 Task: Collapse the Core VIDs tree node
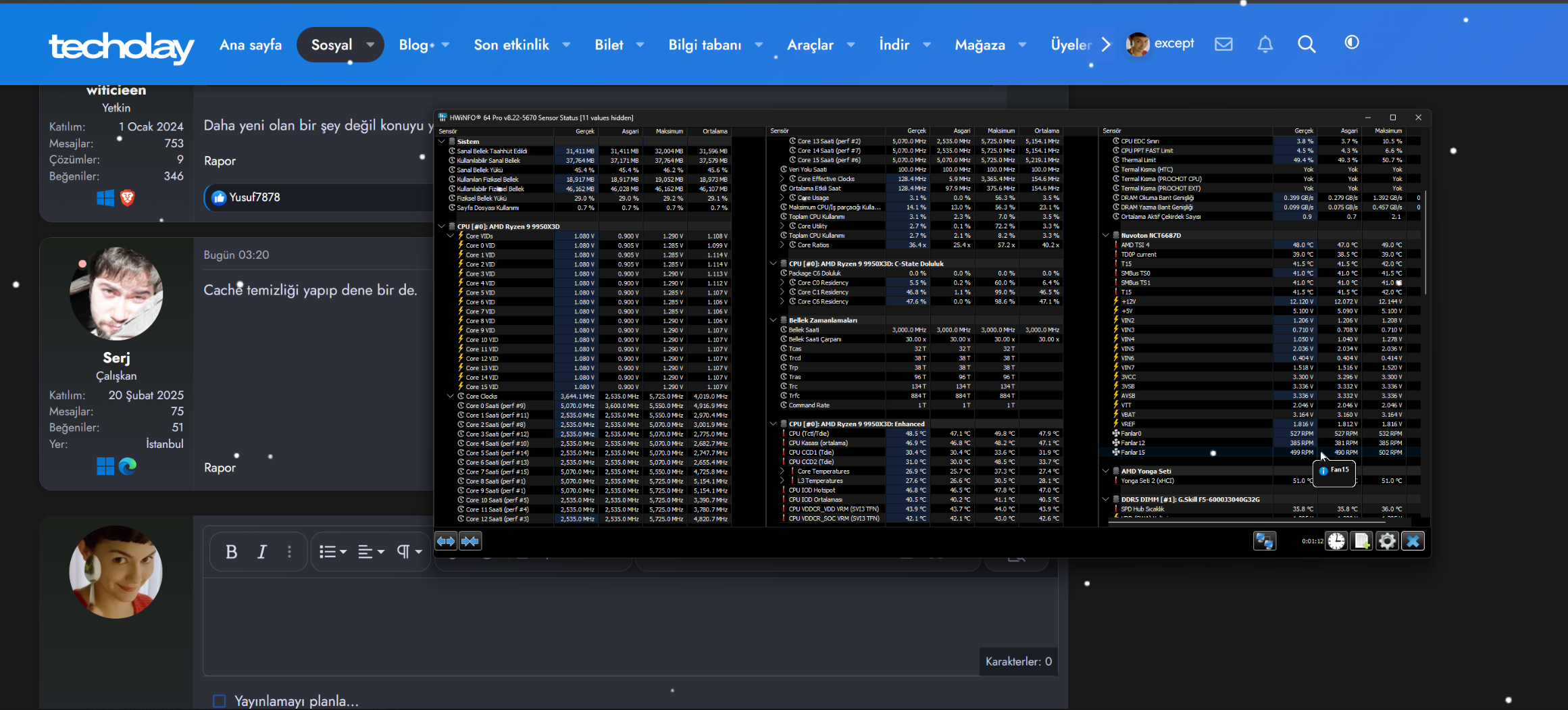[451, 236]
